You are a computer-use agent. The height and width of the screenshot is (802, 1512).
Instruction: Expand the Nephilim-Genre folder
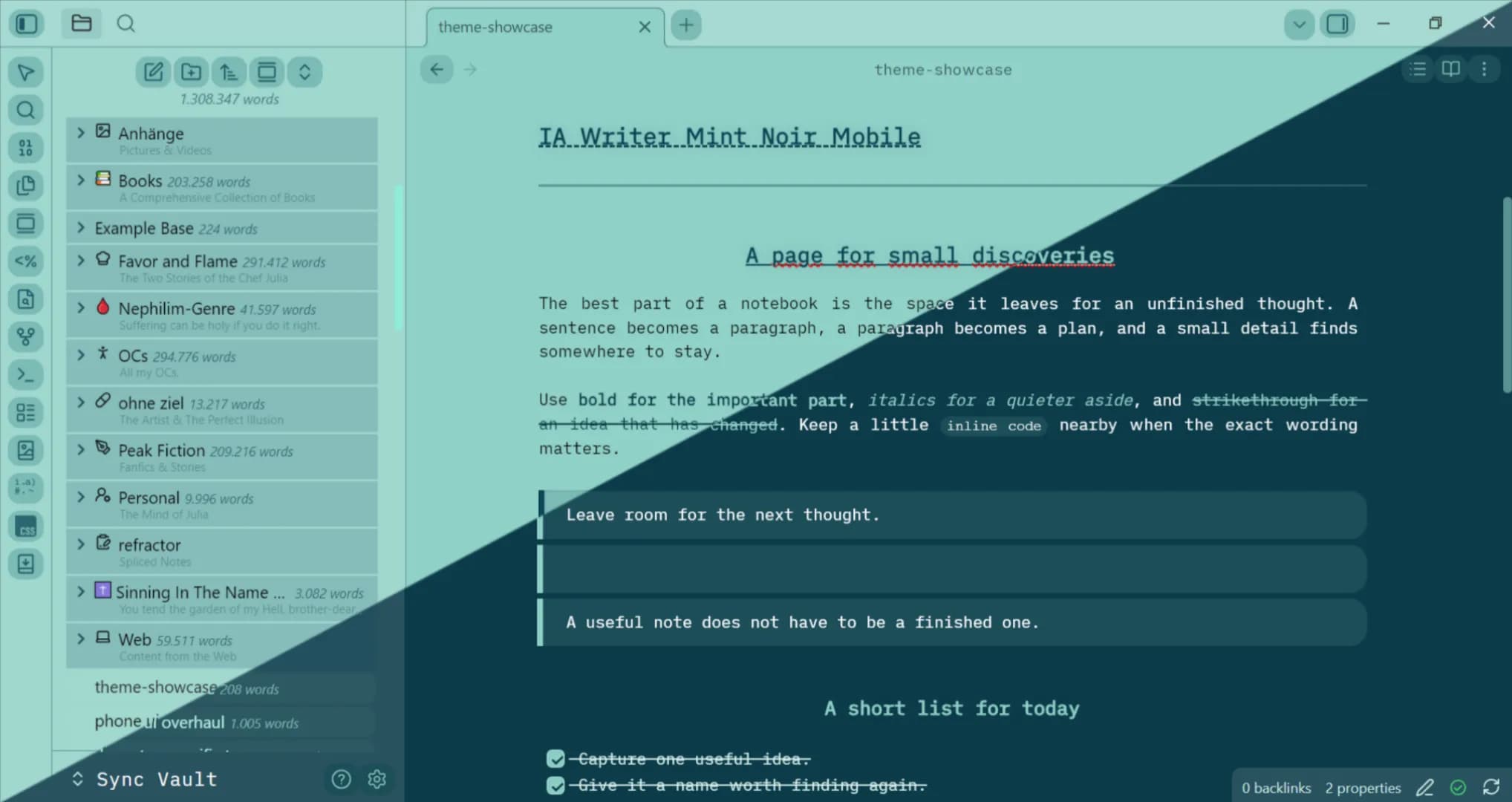tap(81, 307)
